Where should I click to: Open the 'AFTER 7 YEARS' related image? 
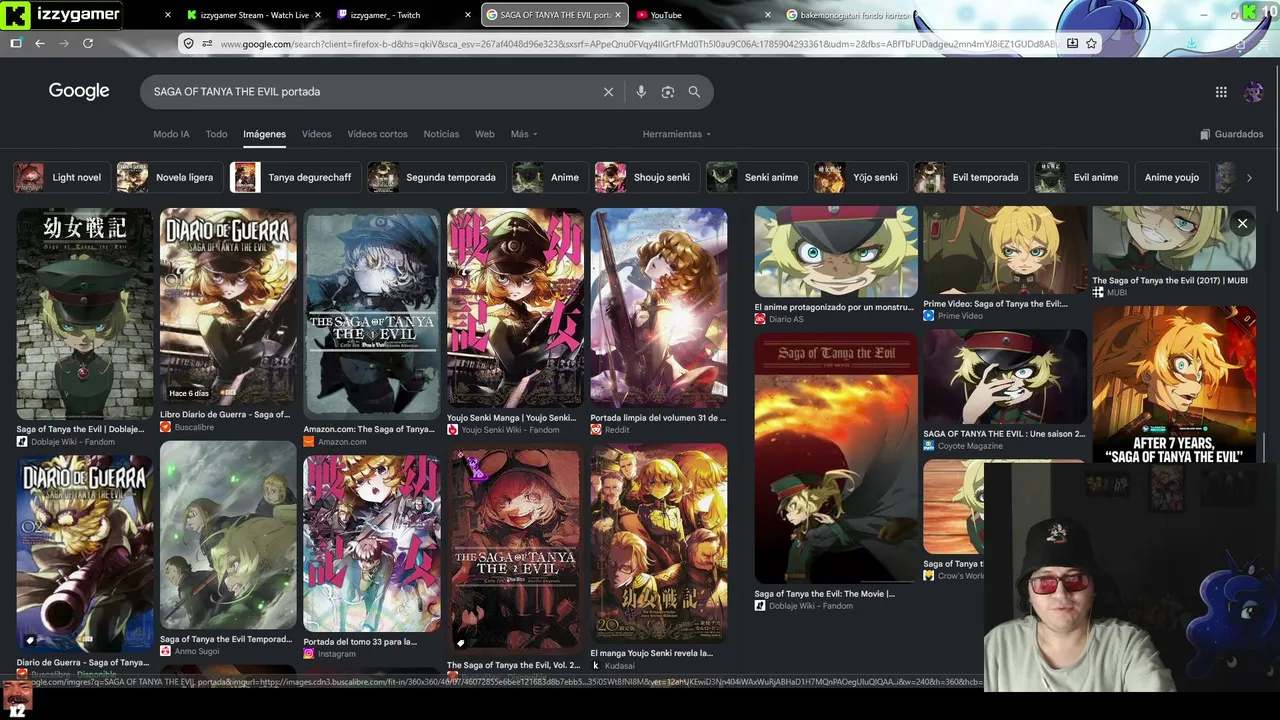(x=1174, y=384)
